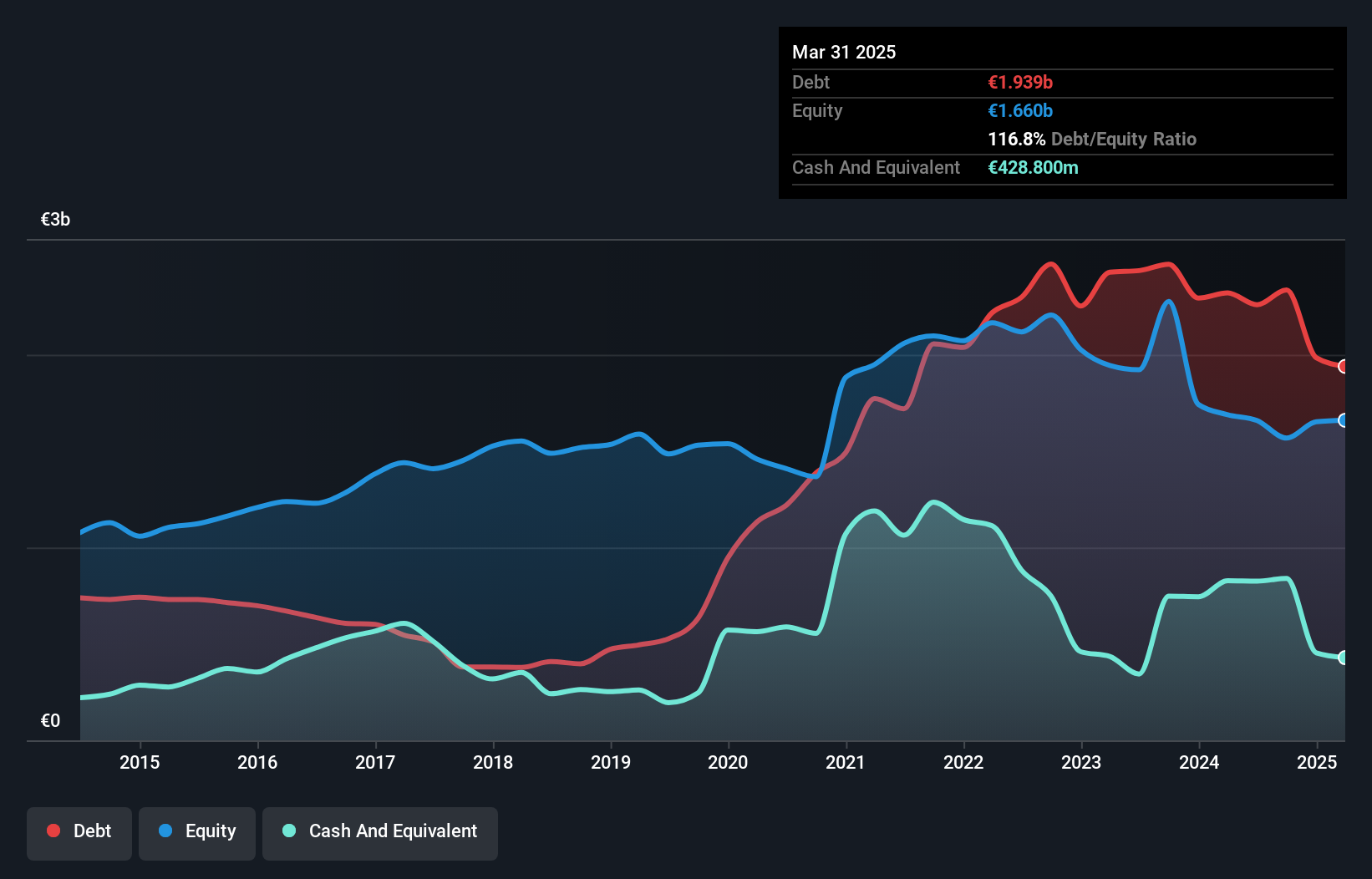Click the €1.660b equity value in tooltip
This screenshot has width=1372, height=879.
(x=1020, y=110)
